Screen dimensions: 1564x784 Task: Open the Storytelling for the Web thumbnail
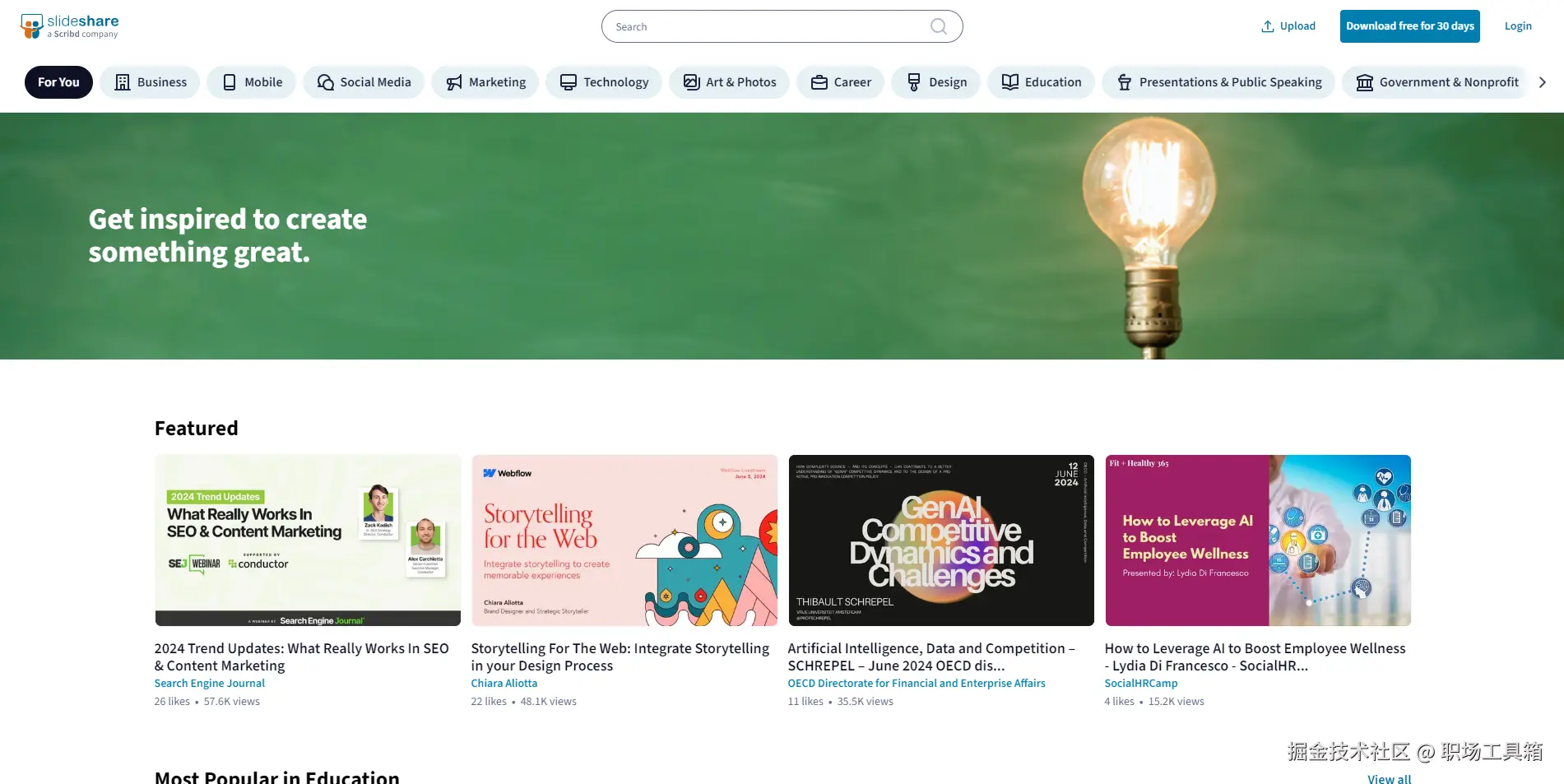pos(624,540)
